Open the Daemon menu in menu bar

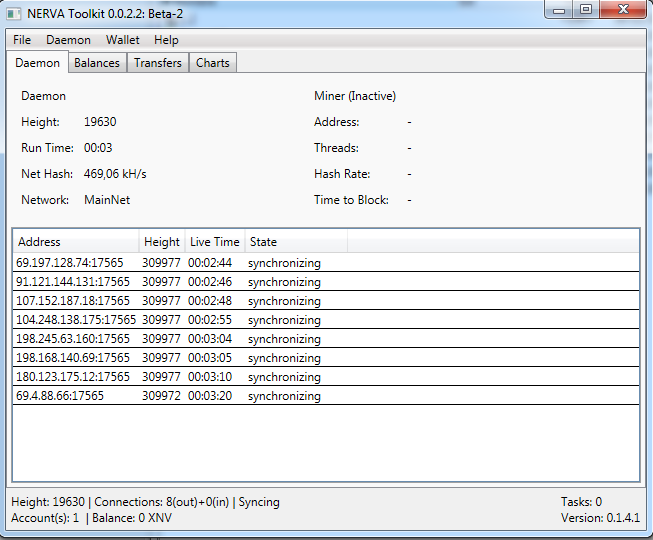[x=68, y=40]
